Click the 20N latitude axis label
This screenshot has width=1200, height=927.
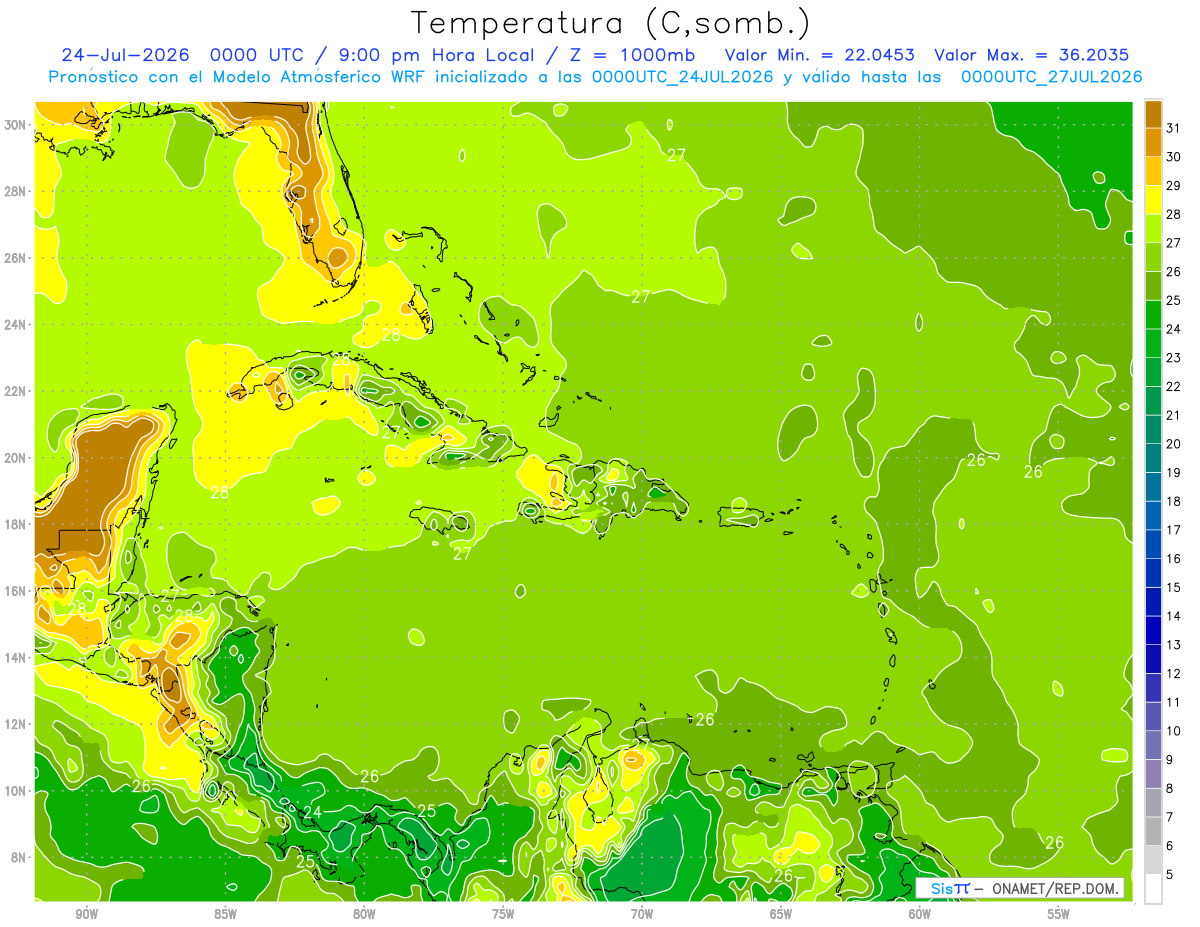(x=16, y=458)
